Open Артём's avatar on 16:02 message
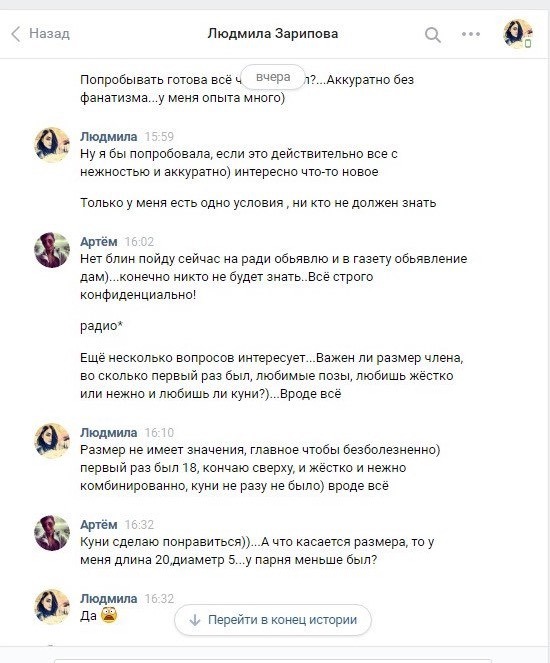The width and height of the screenshot is (550, 663). [52, 249]
